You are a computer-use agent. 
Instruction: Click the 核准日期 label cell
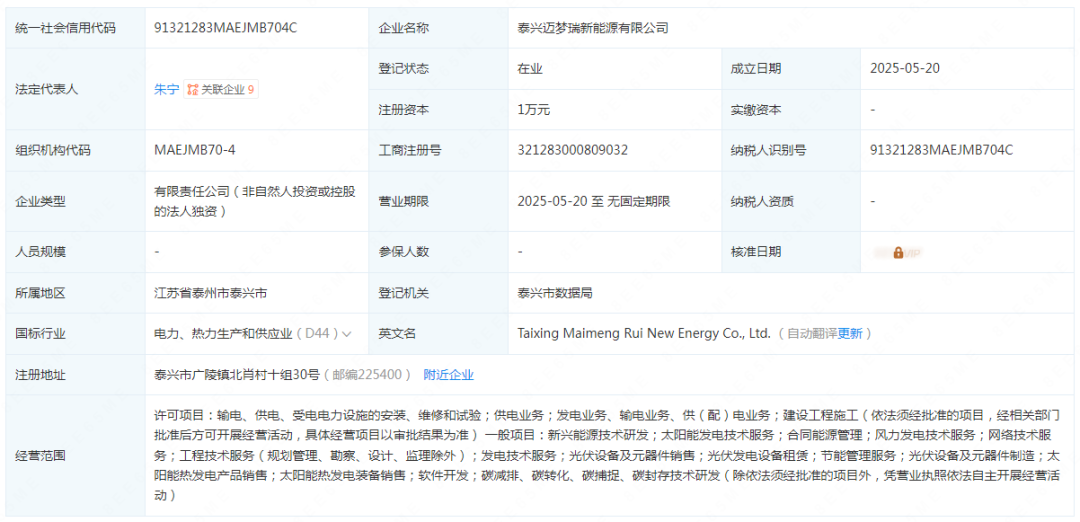coord(791,252)
